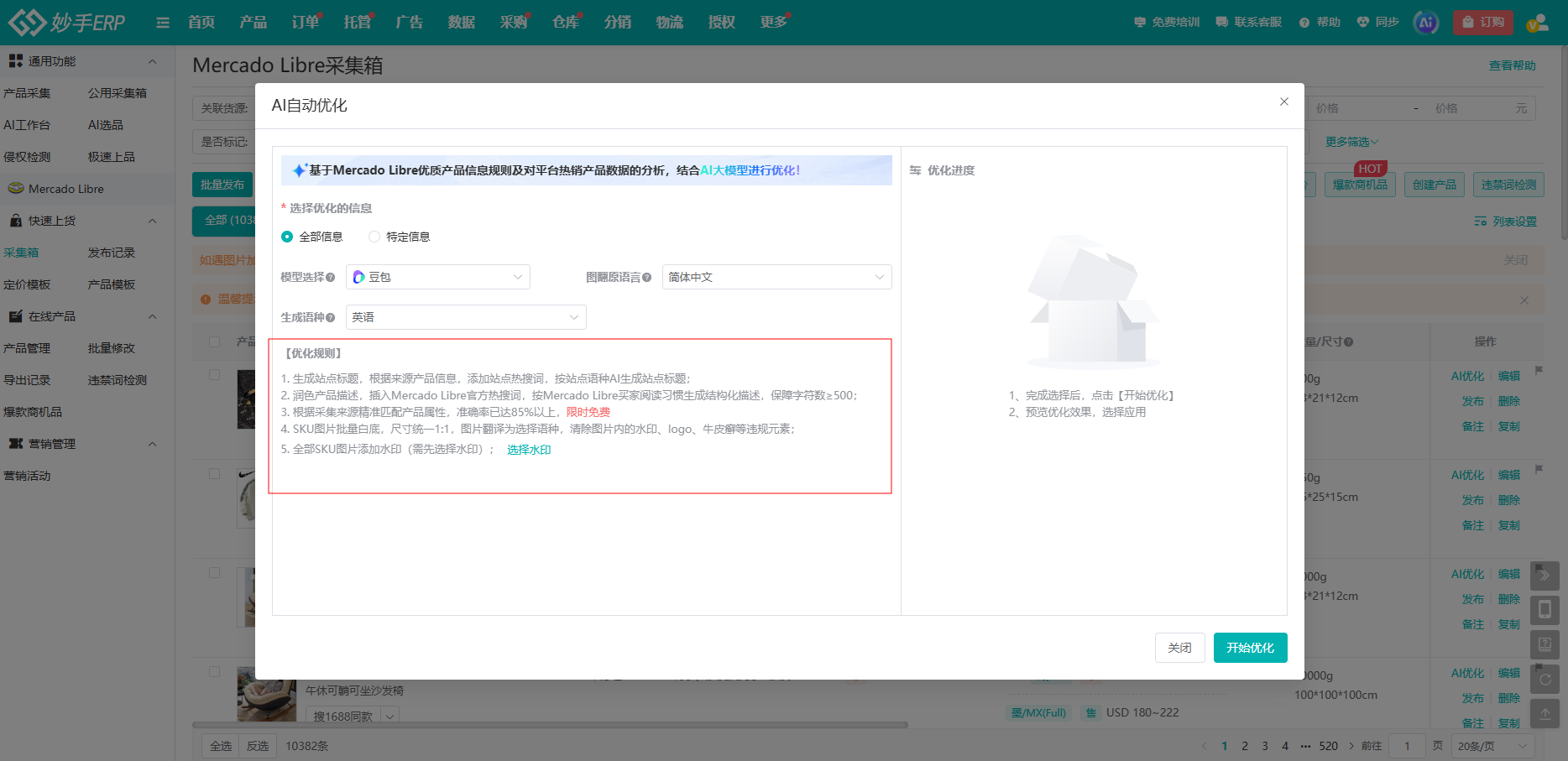Open the 20条/页 page size dropdown
Viewport: 1568px width, 761px height.
pos(1493,746)
